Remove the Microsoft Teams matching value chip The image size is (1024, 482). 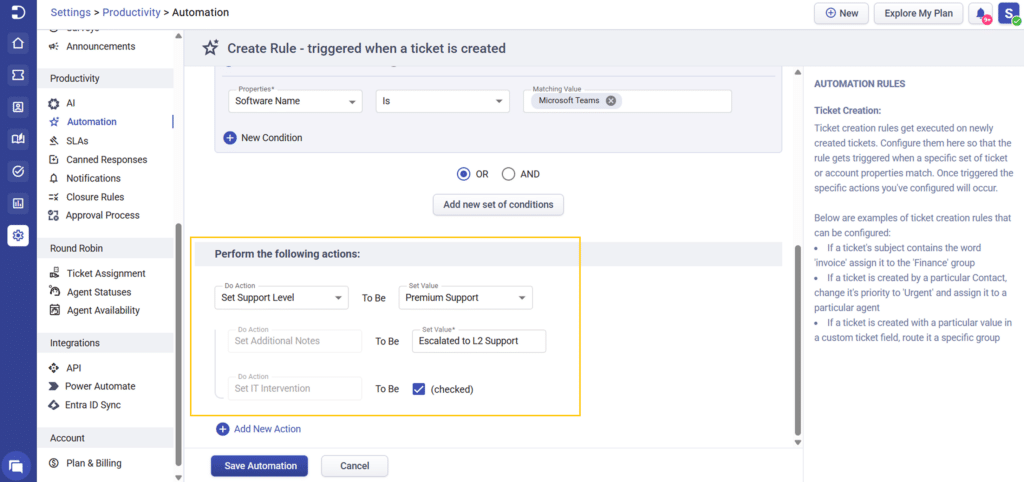click(611, 101)
